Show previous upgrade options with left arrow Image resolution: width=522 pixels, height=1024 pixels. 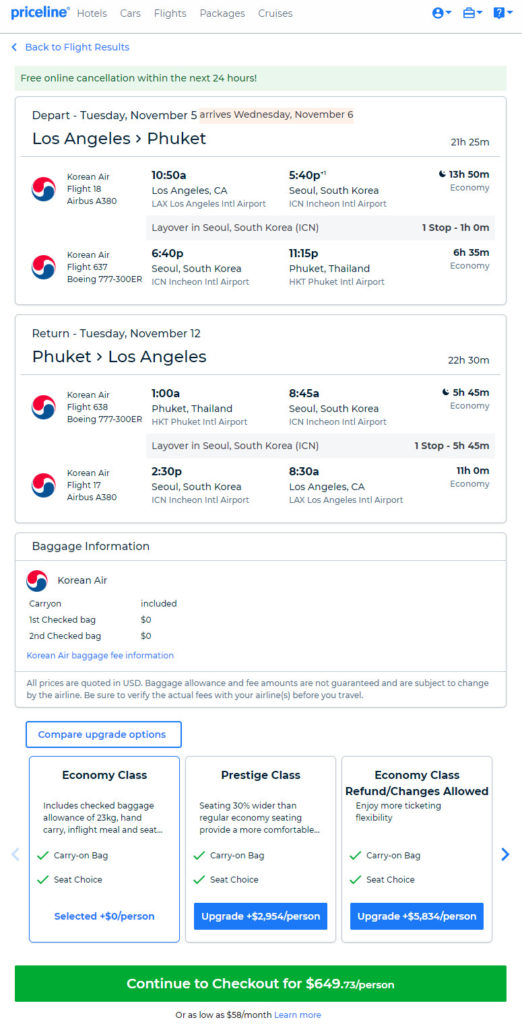(x=16, y=854)
